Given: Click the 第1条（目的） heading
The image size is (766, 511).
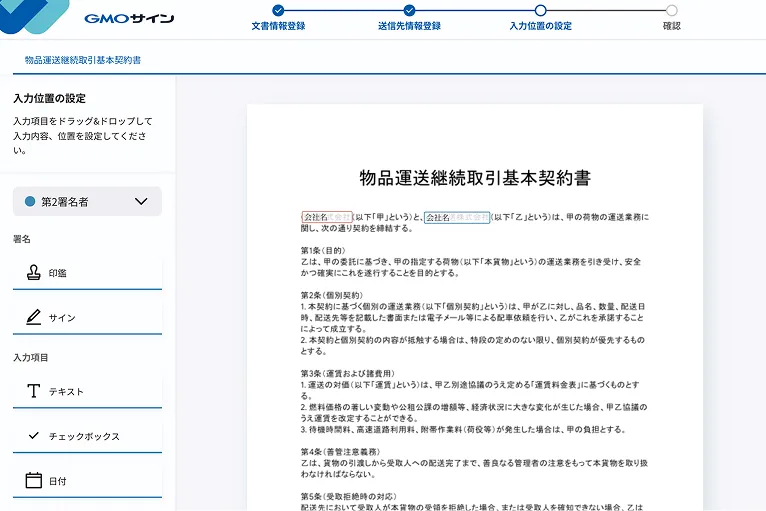Looking at the screenshot, I should [x=323, y=251].
